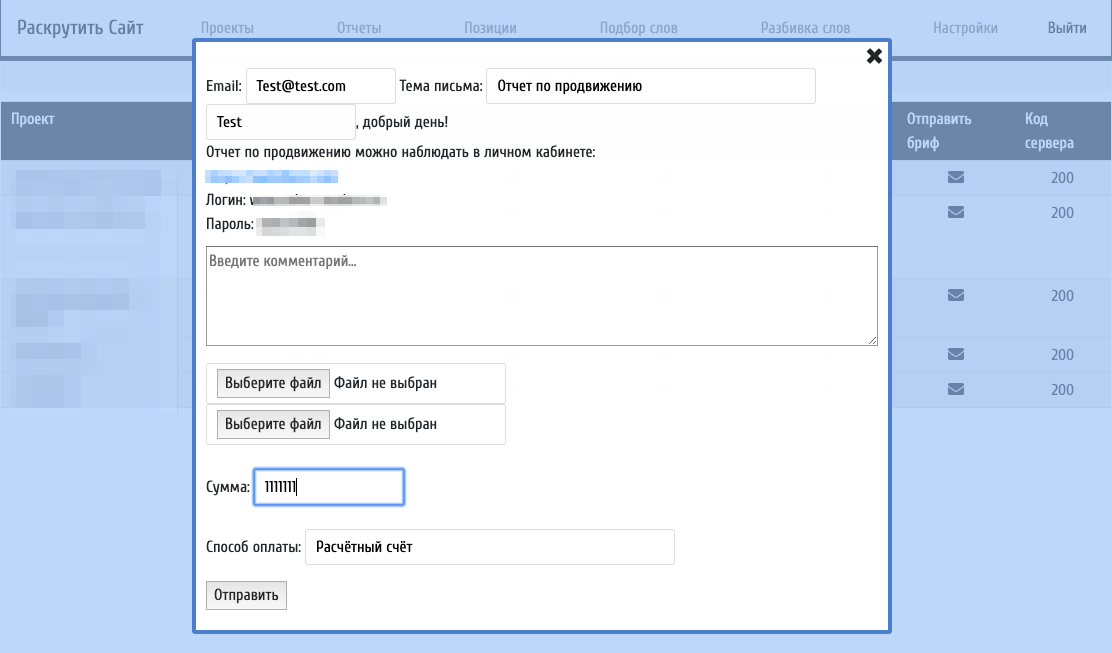Open Настройки in the top navigation
1112x653 pixels.
965,28
